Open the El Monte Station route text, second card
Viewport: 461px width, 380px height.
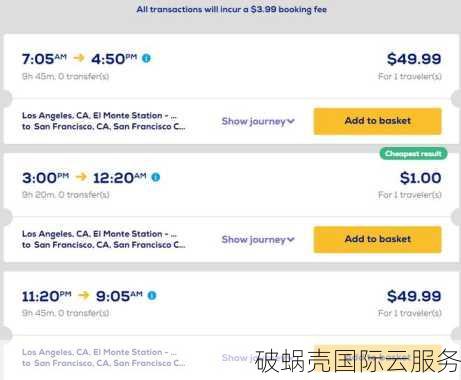pos(104,239)
